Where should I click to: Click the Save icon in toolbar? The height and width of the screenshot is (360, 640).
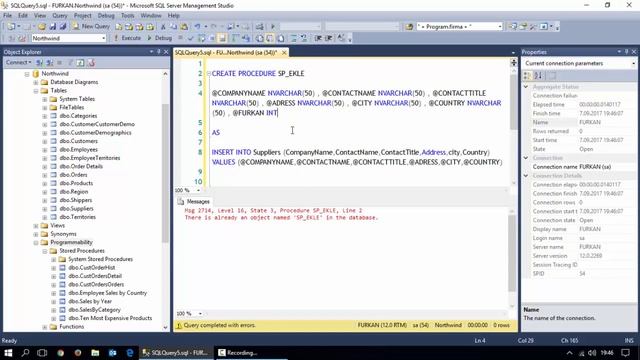(53, 27)
